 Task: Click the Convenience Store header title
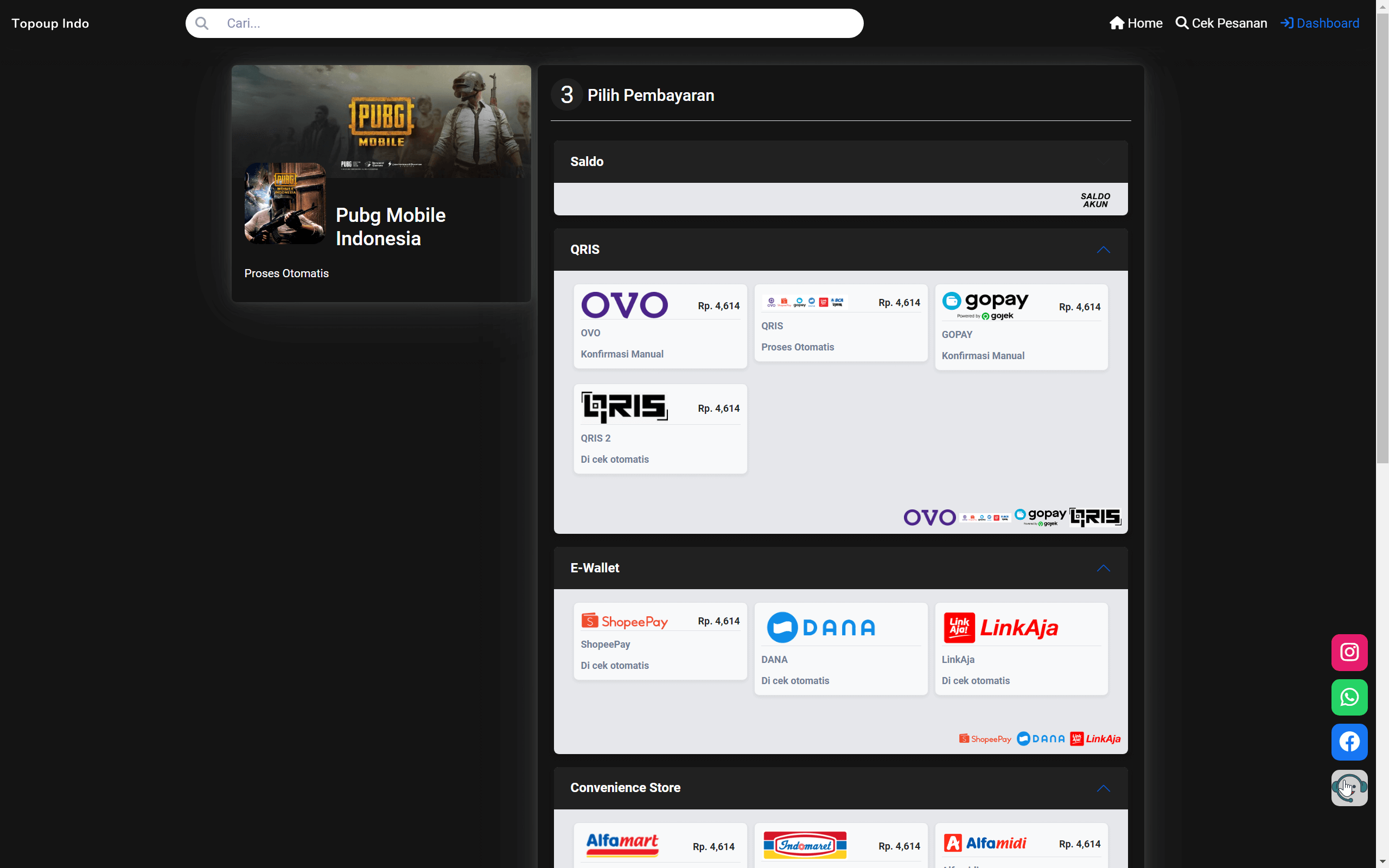point(625,788)
